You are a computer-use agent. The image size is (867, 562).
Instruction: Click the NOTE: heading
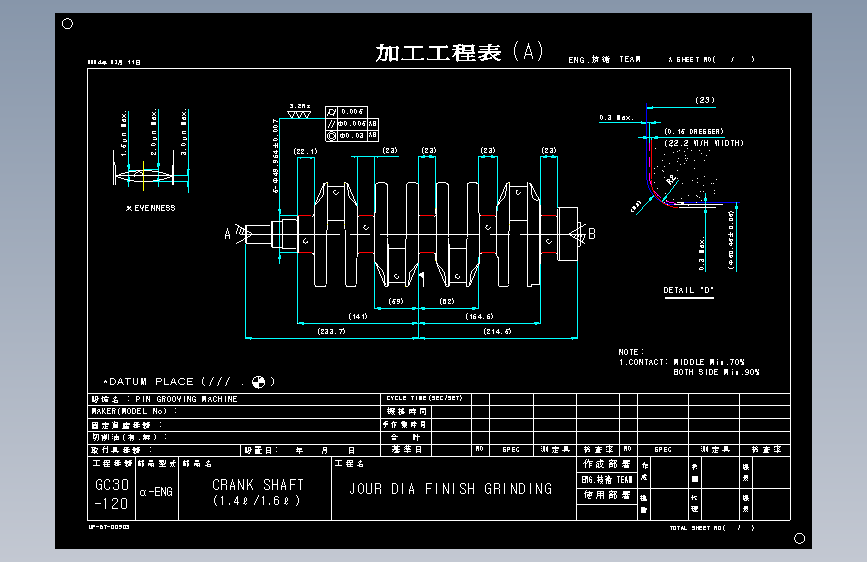[x=631, y=352]
